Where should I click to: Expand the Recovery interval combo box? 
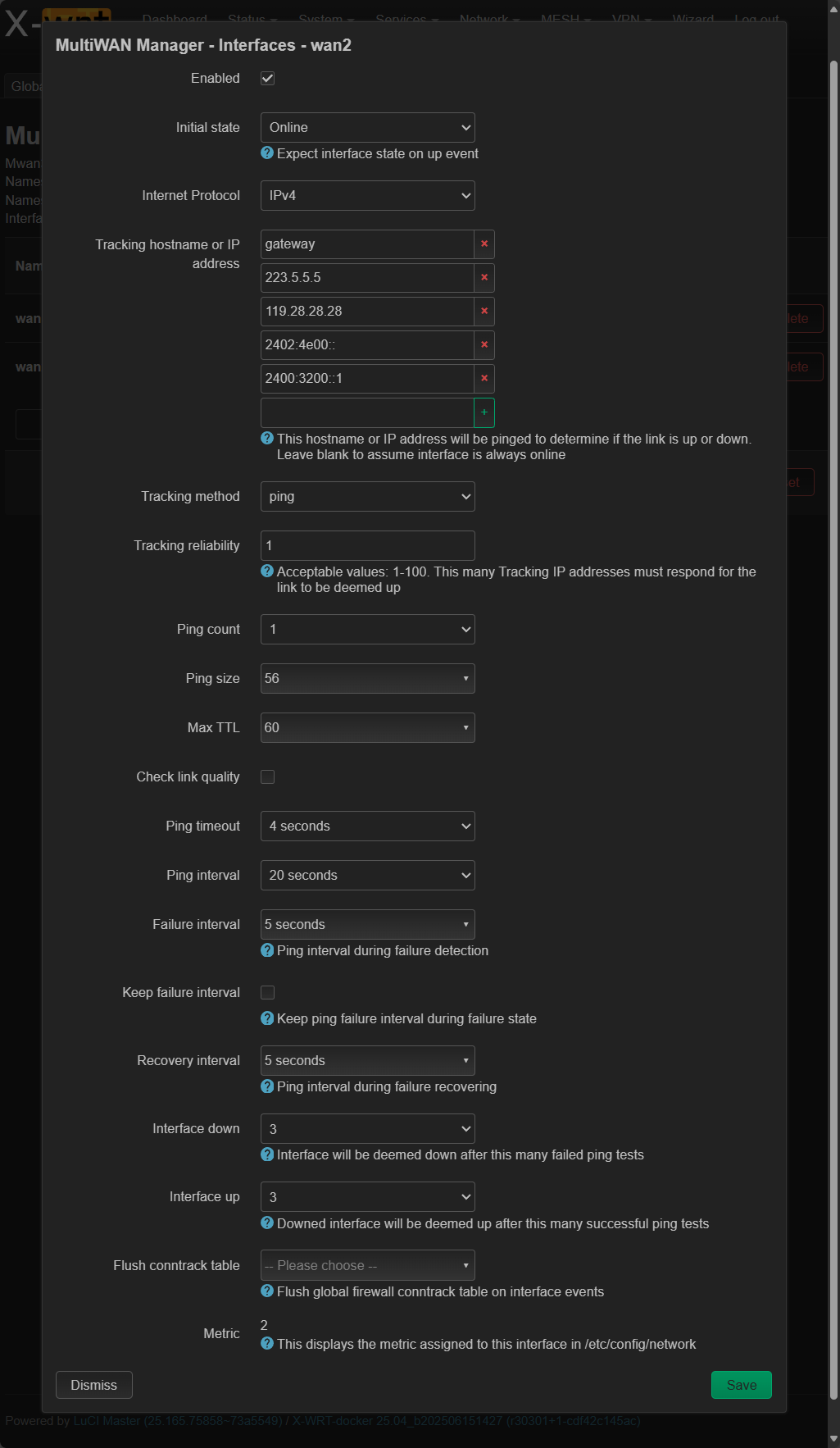tap(368, 1061)
